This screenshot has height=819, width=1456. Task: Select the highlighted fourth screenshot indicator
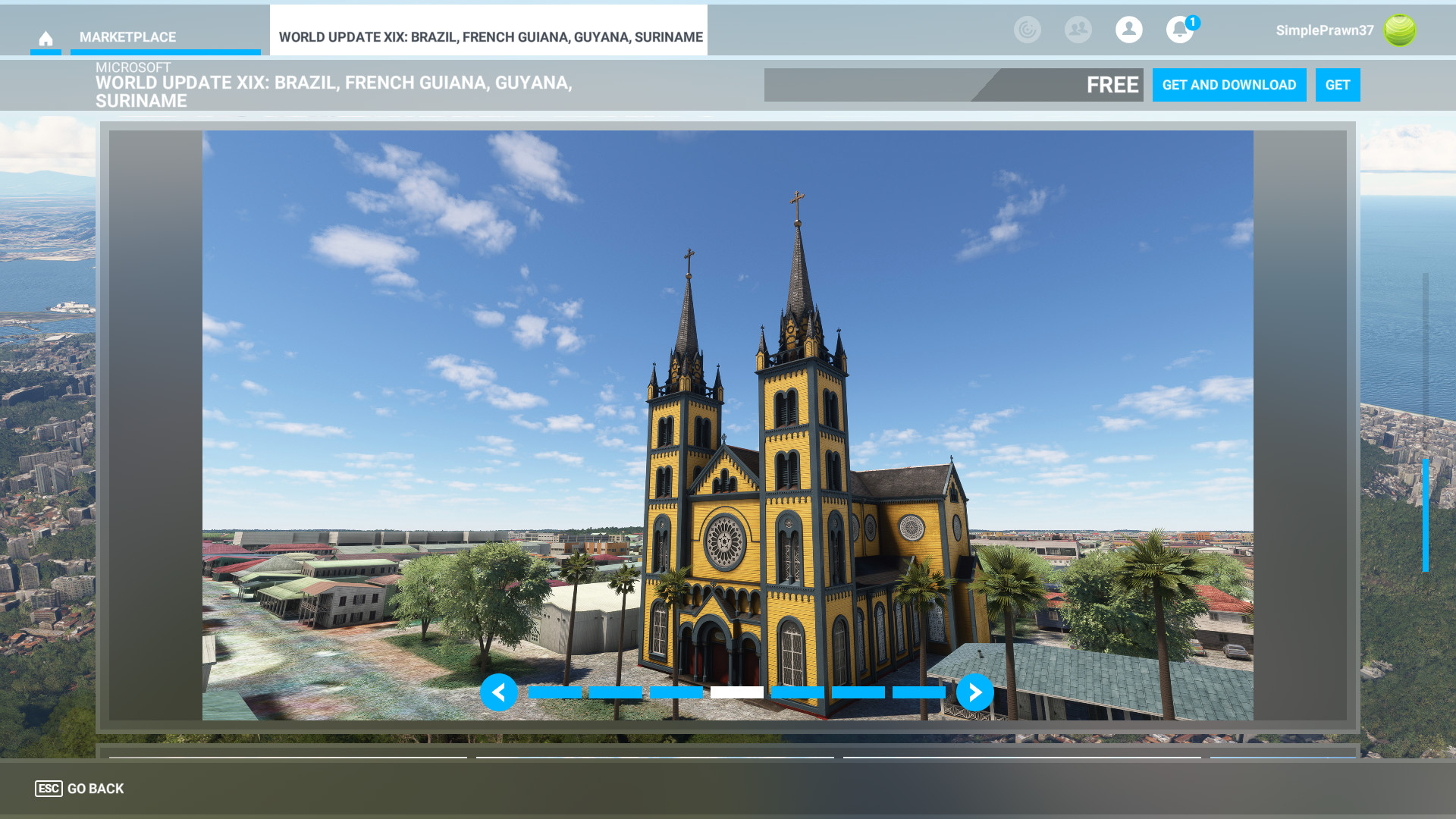click(737, 692)
